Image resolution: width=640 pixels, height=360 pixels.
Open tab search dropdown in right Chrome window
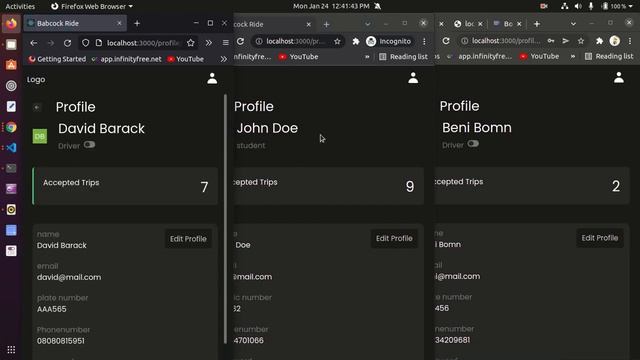[573, 24]
